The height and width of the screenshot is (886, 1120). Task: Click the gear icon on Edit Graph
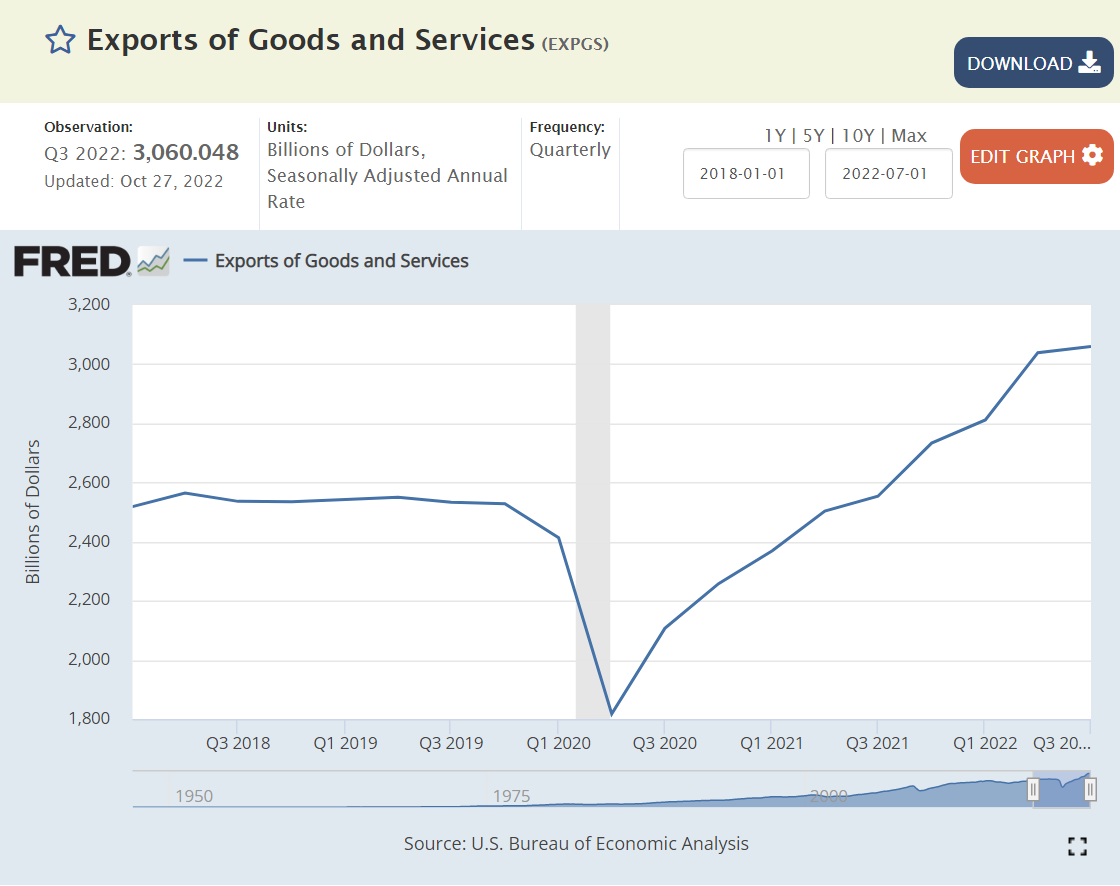coord(1092,156)
